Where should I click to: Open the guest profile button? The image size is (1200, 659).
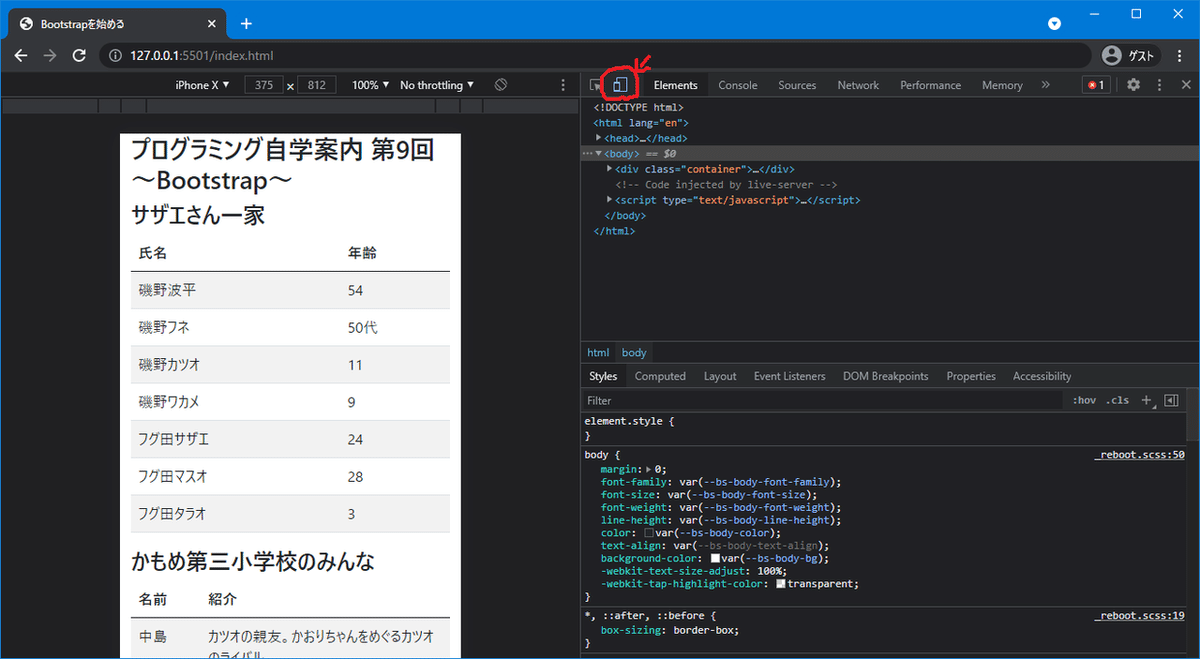(1130, 56)
